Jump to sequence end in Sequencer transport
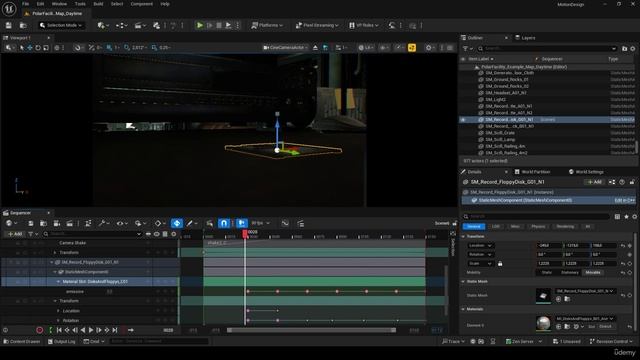 [115, 330]
